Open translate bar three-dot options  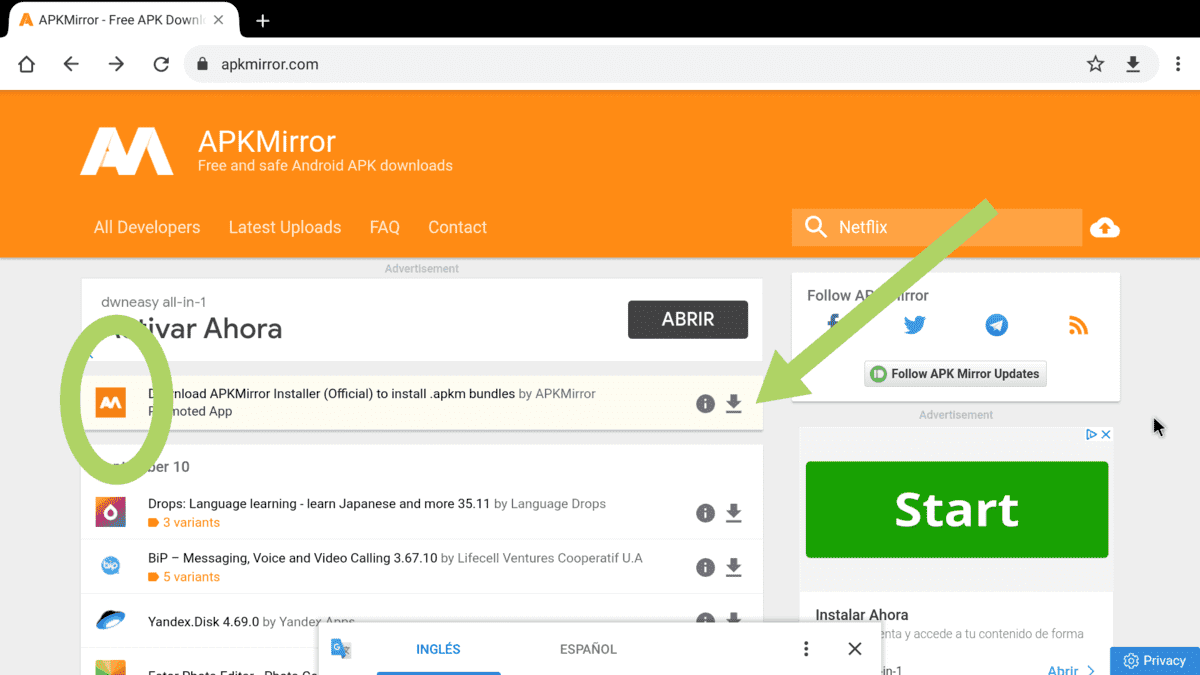click(806, 649)
